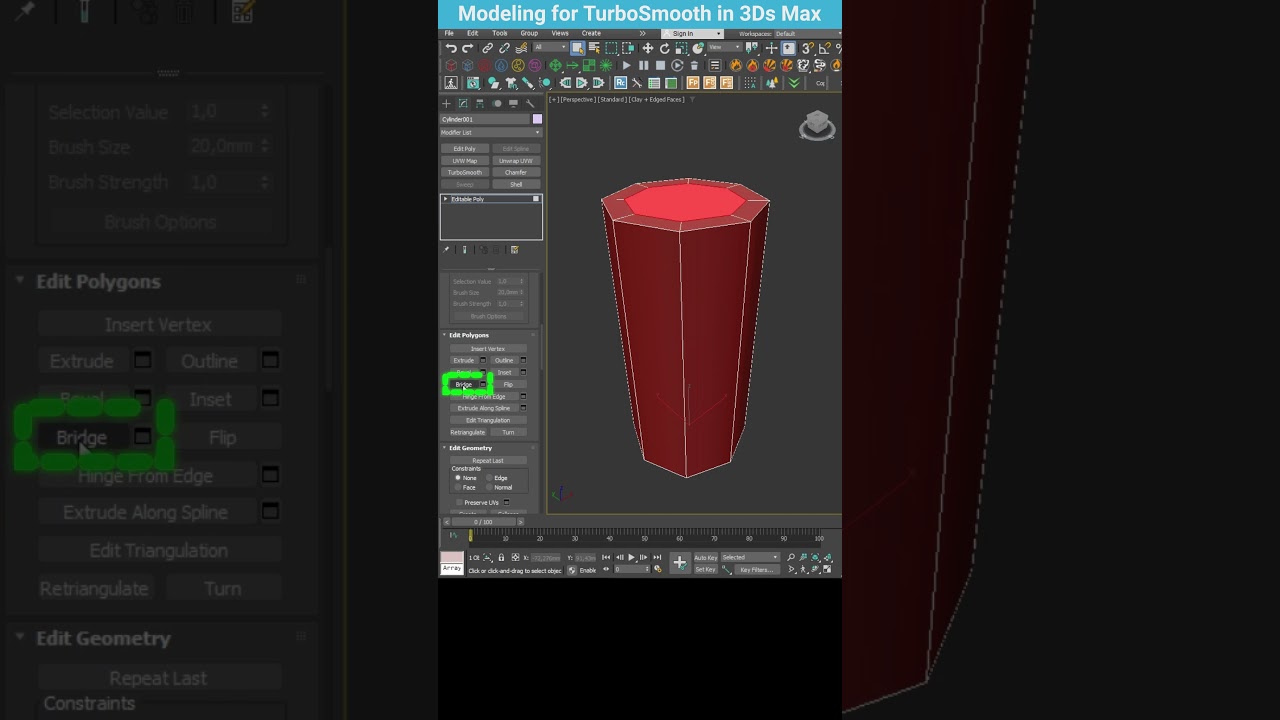The width and height of the screenshot is (1280, 720).
Task: Expand the menu bar overflow chevron
Action: (642, 33)
